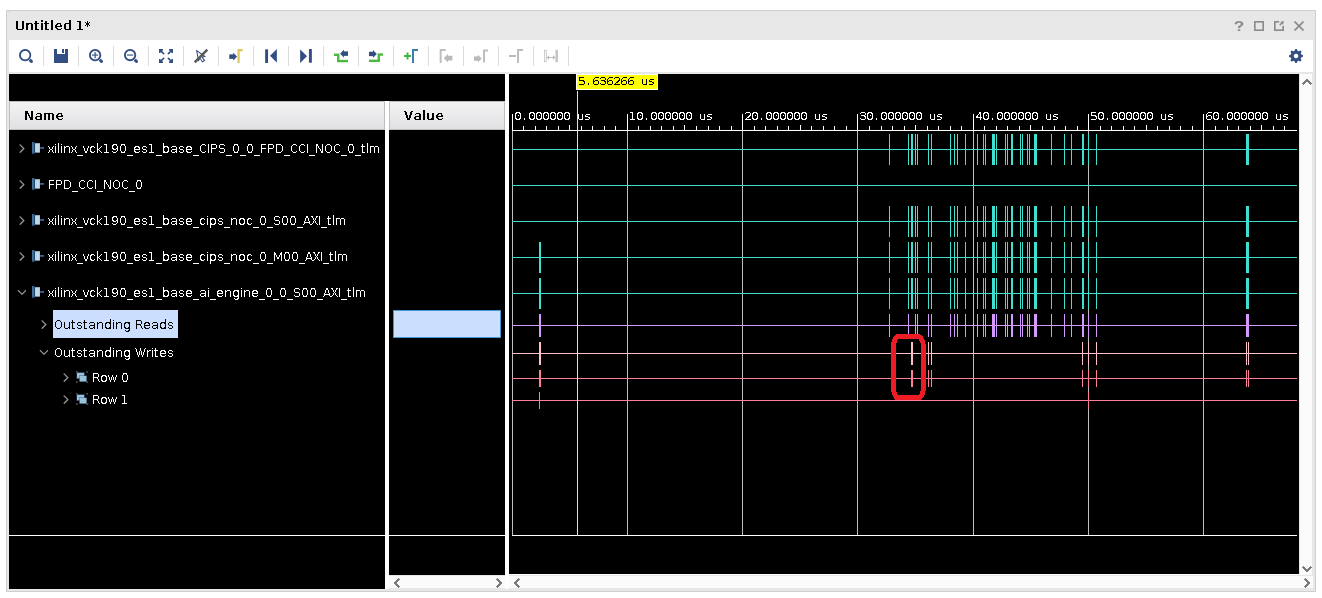Zoom out of the waveform
The width and height of the screenshot is (1322, 598).
click(131, 56)
